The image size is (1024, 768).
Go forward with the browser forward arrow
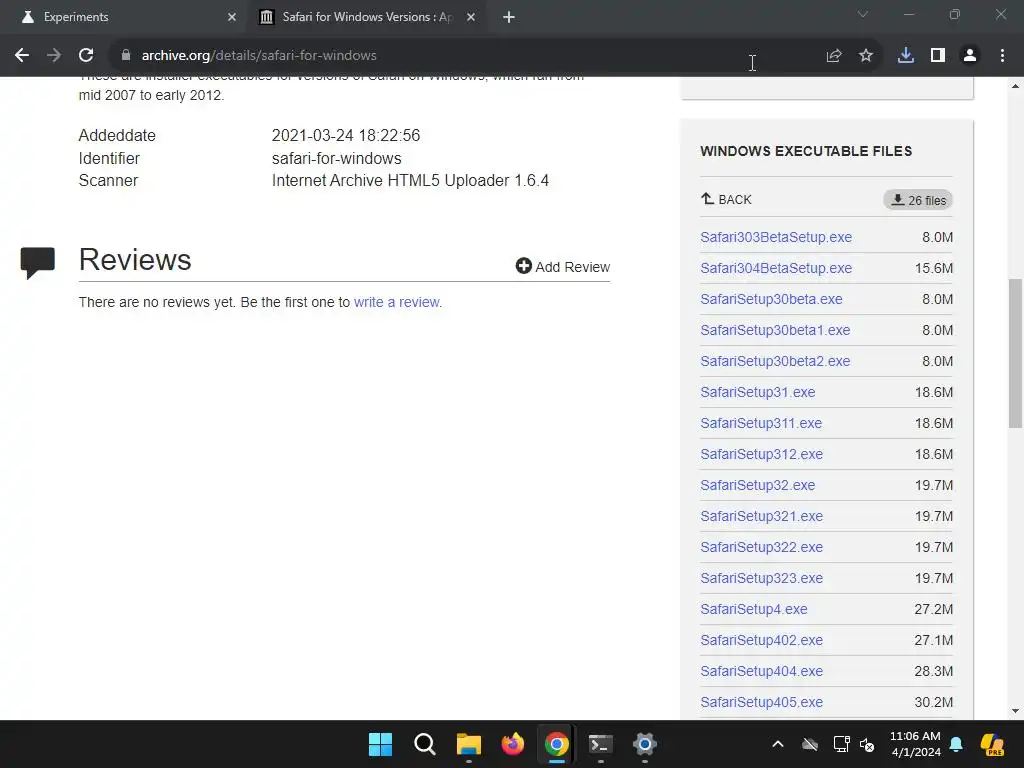click(54, 56)
